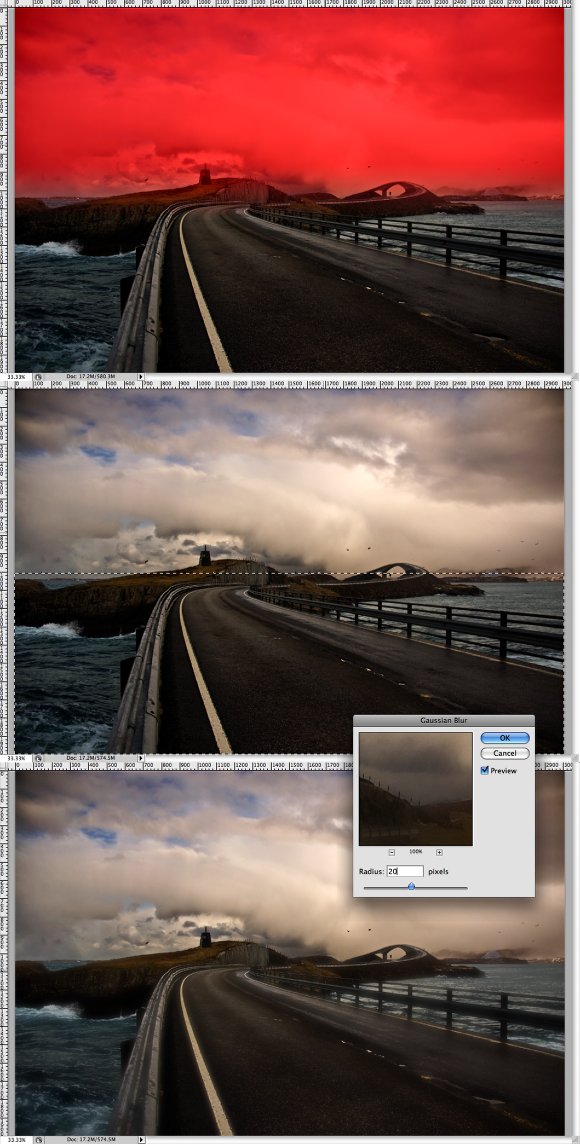Click the 33.33% zoom field under red-sky image
580x1144 pixels.
pyautogui.click(x=16, y=378)
